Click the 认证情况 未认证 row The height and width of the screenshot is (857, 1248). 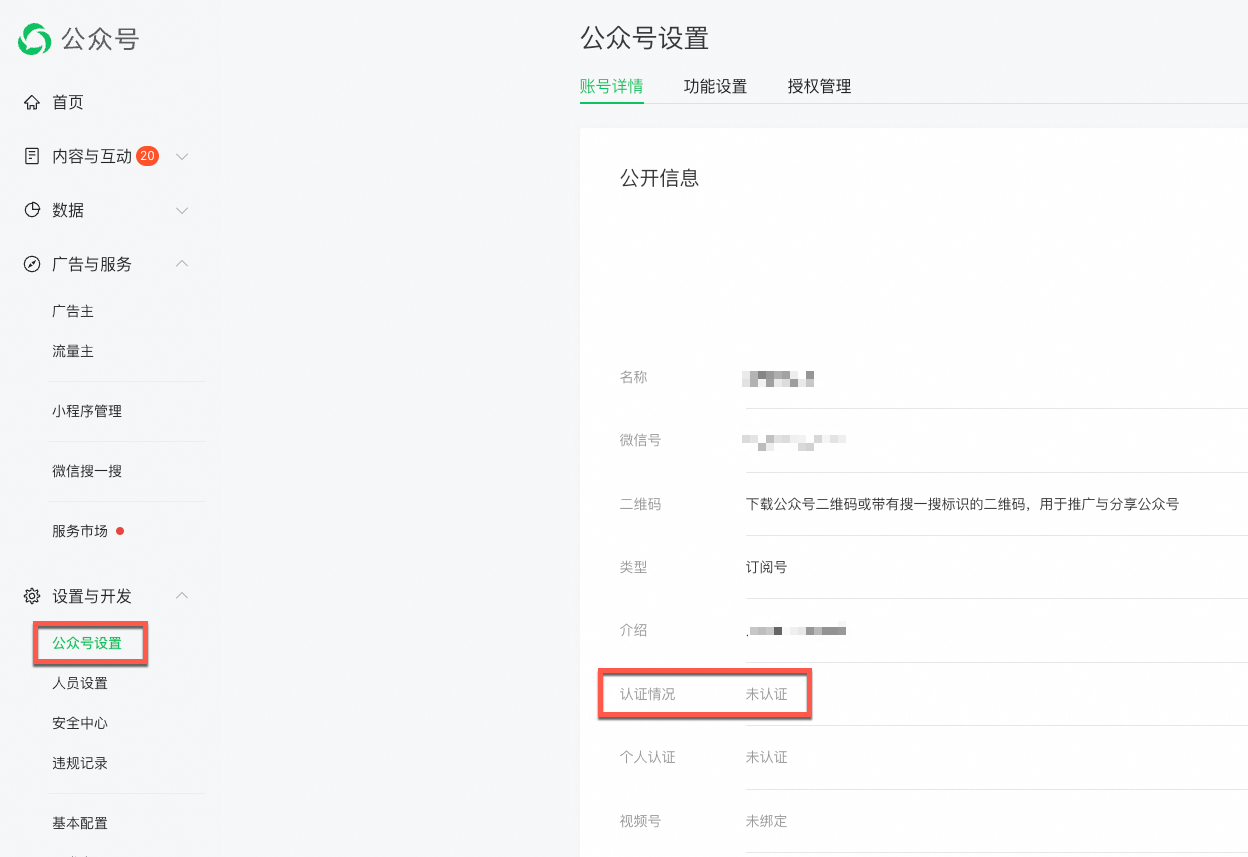click(x=704, y=694)
